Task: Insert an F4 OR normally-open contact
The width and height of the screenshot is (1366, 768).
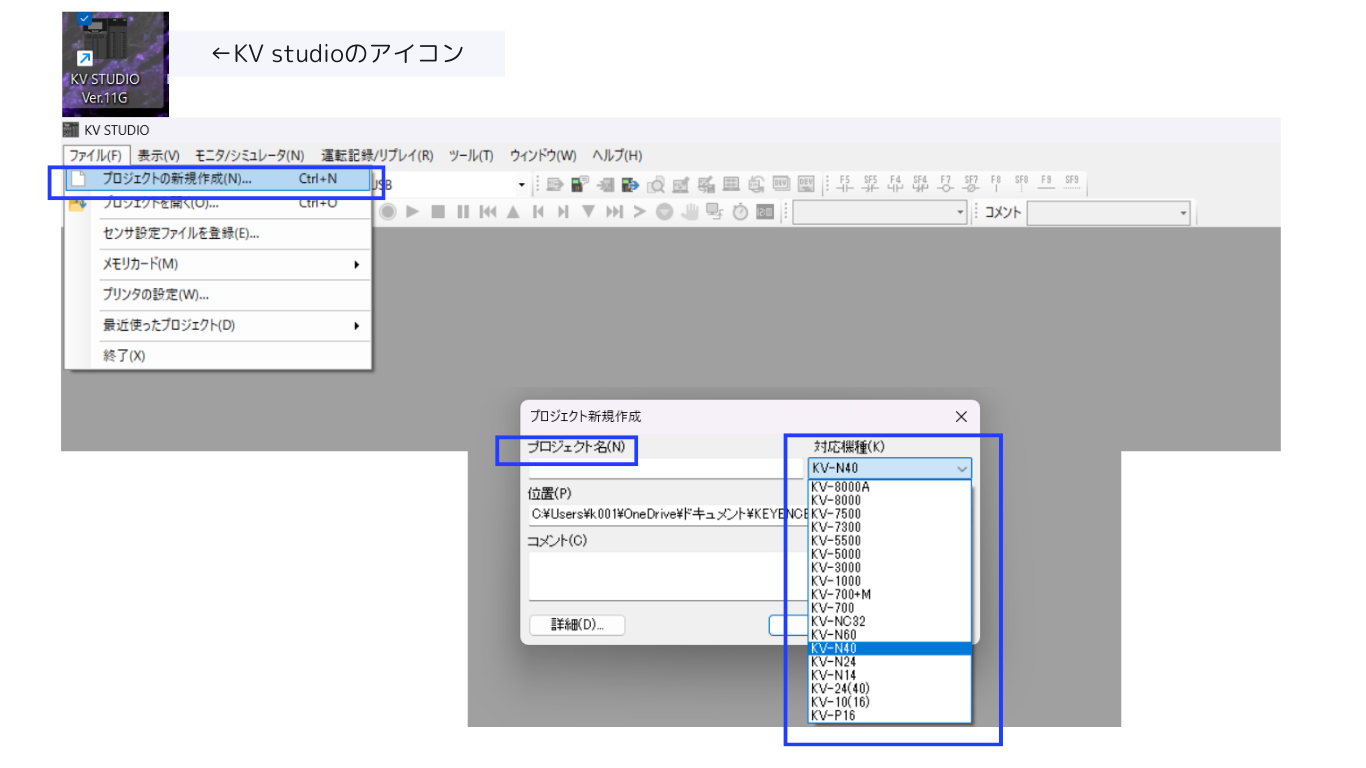Action: (x=895, y=184)
